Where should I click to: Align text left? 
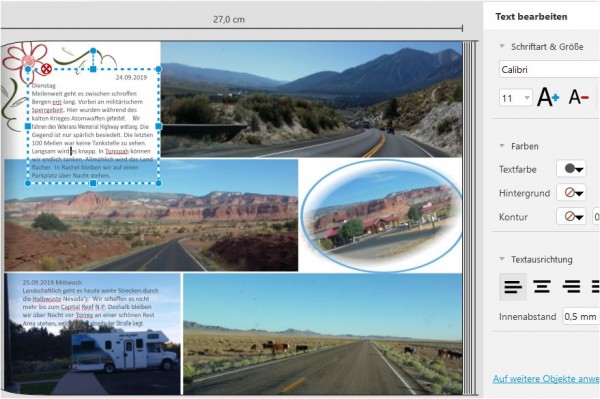(x=513, y=286)
